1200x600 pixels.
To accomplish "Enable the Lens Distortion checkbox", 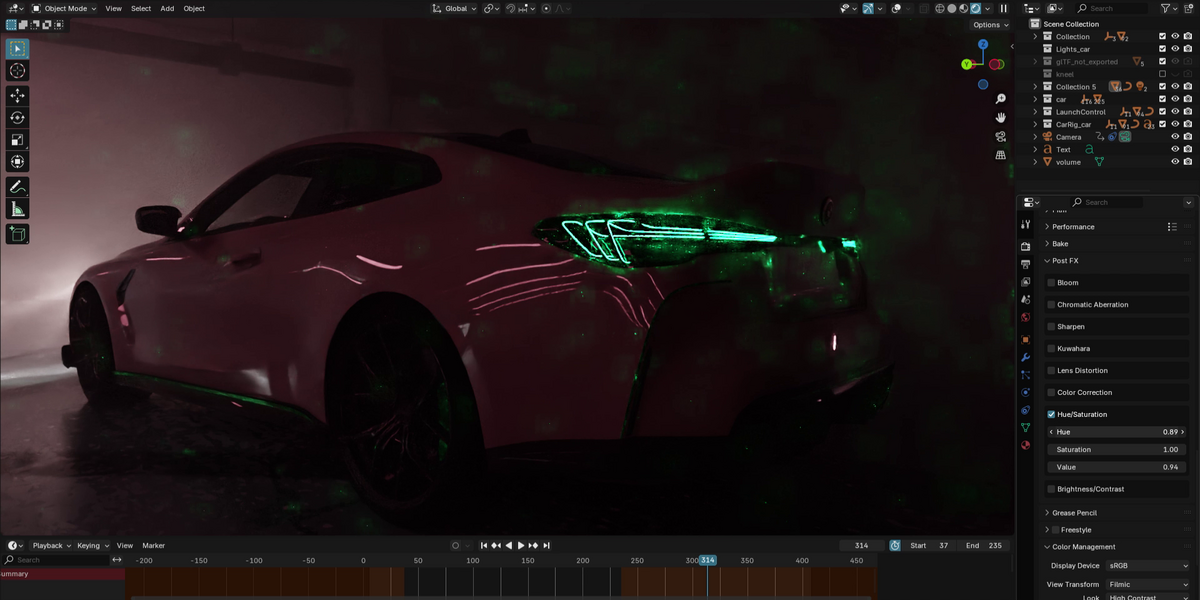I will pos(1051,371).
